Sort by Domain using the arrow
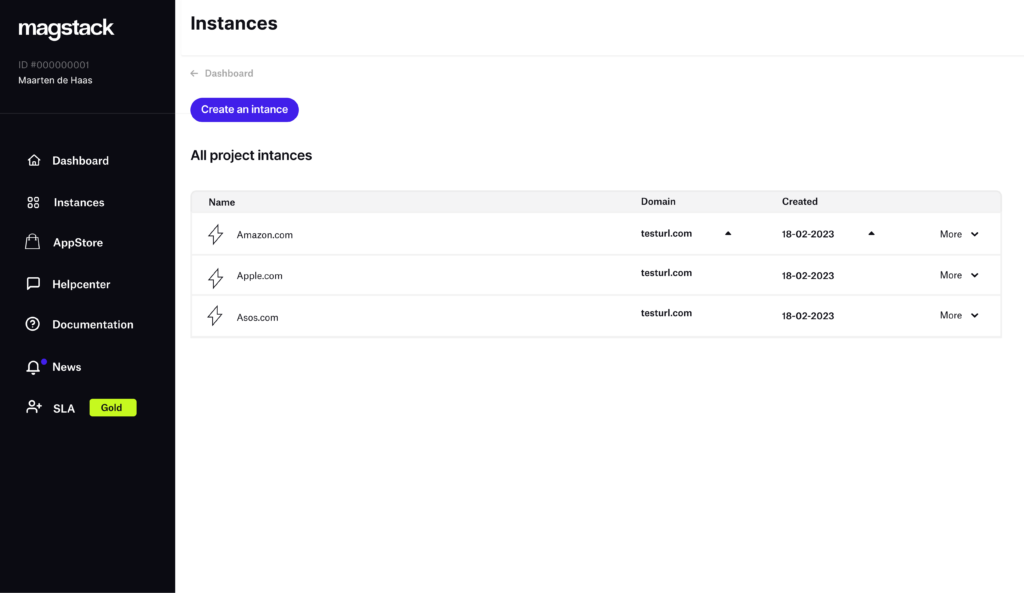 coord(728,233)
